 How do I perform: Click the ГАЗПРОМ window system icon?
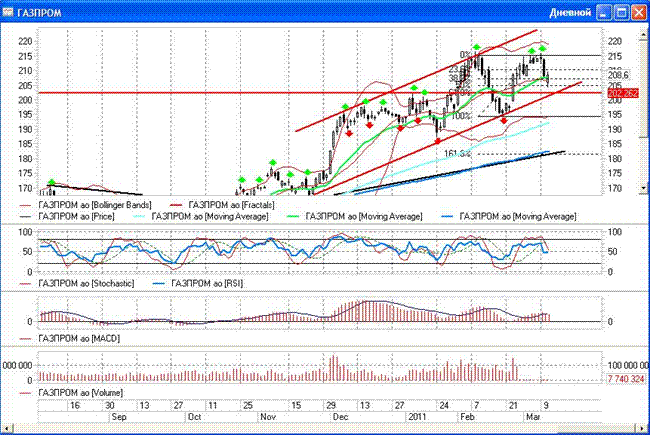[x=7, y=12]
